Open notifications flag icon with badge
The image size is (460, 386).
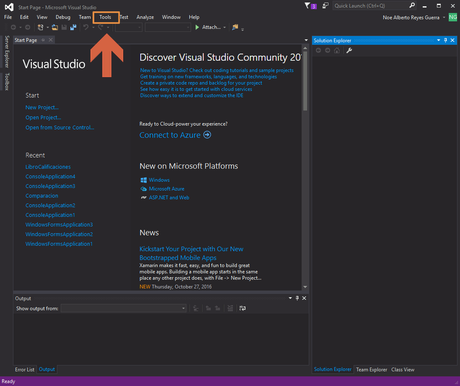pyautogui.click(x=310, y=6)
